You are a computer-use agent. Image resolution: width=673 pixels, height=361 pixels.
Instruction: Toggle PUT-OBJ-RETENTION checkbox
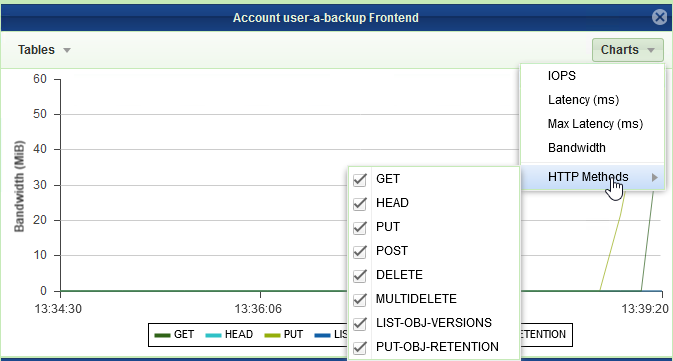tap(360, 348)
